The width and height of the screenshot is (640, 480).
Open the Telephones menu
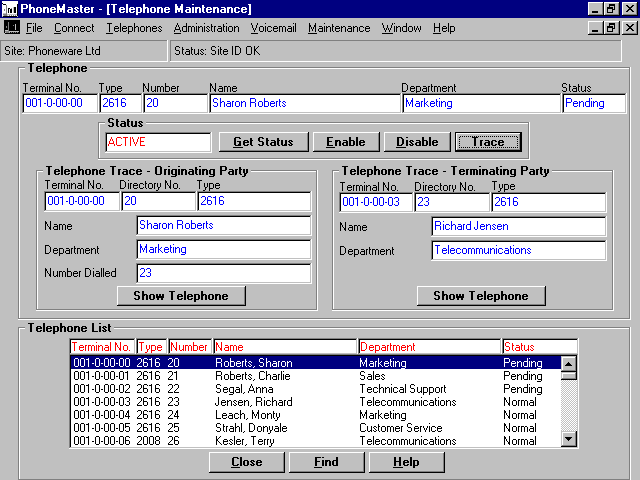134,28
